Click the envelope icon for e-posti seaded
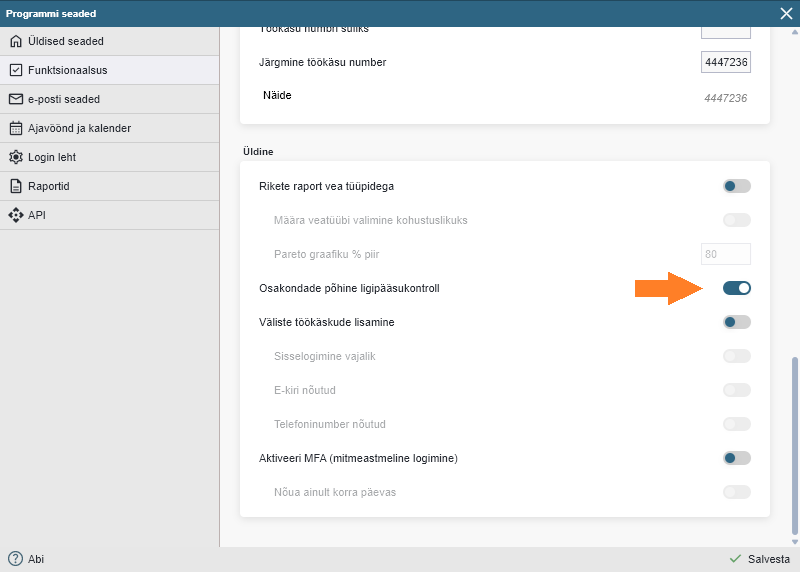Image resolution: width=800 pixels, height=572 pixels. [x=15, y=99]
